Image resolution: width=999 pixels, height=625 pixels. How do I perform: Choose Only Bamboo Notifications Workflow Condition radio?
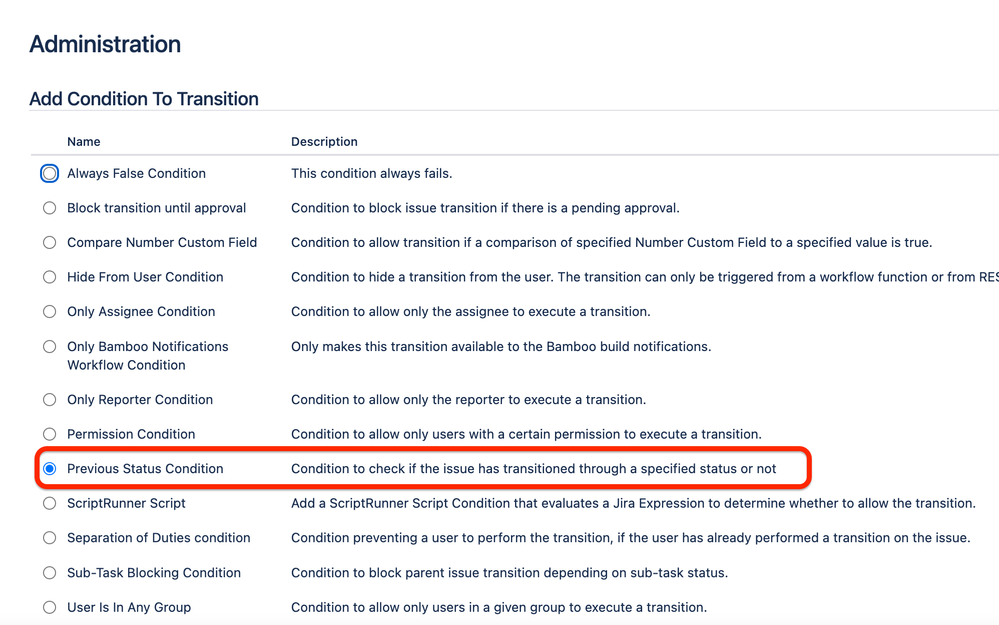(x=49, y=347)
